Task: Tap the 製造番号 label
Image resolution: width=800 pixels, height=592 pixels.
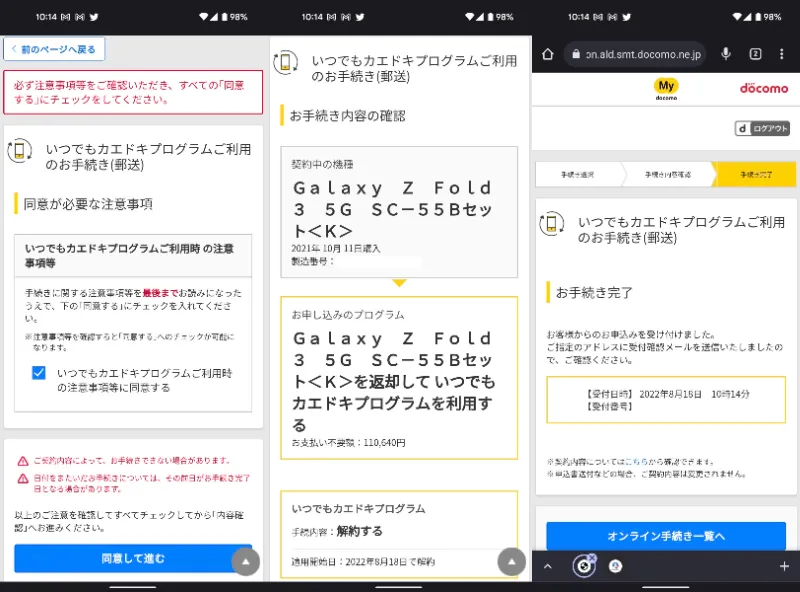Action: [312, 261]
